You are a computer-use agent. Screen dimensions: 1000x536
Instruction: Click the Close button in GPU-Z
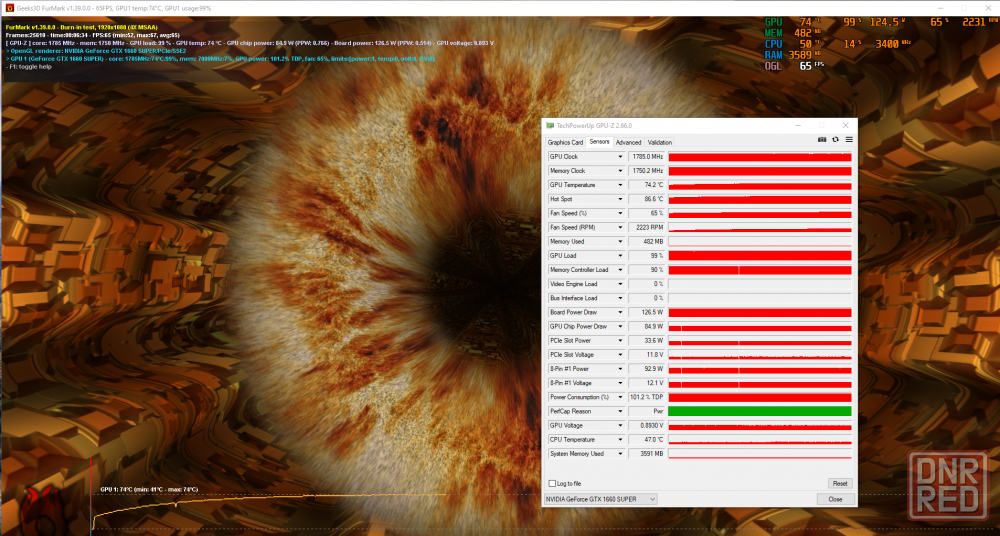(x=835, y=499)
